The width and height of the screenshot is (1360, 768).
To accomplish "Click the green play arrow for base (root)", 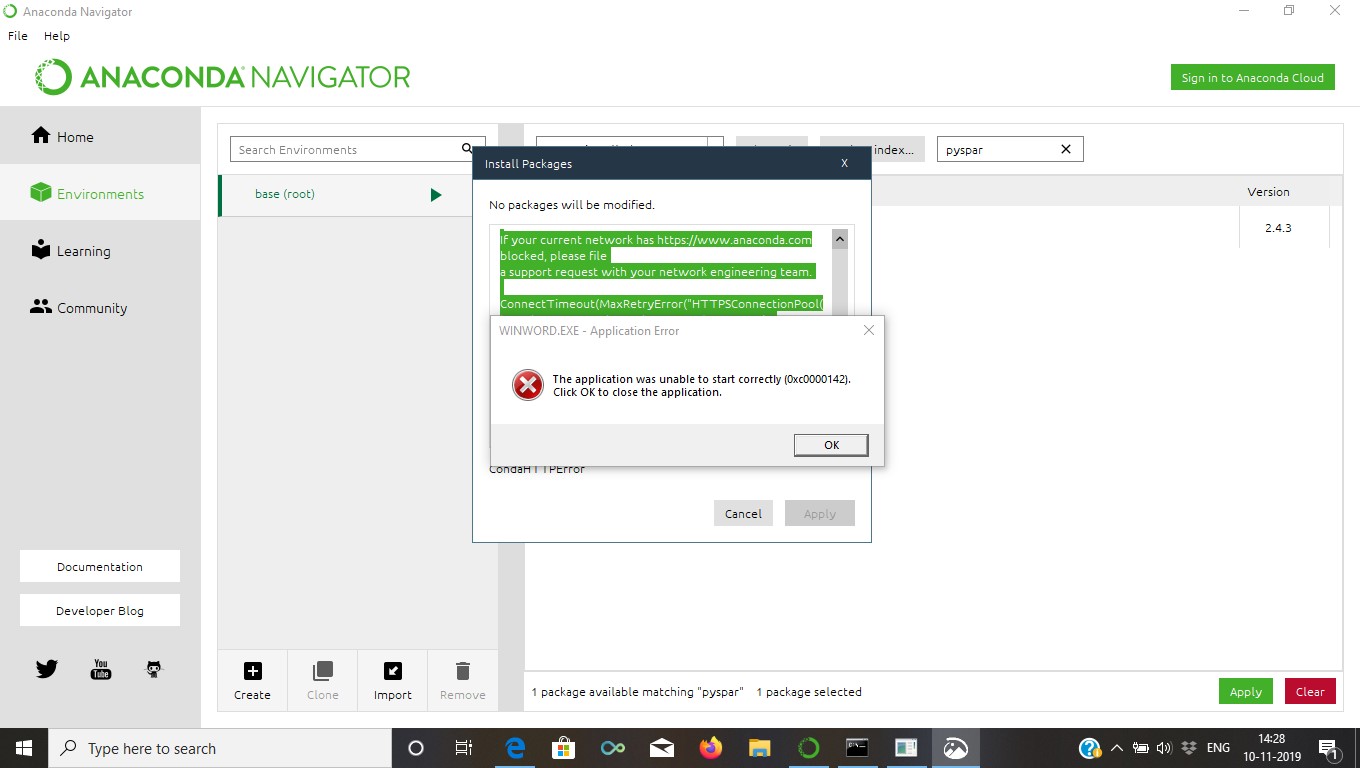I will coord(435,194).
